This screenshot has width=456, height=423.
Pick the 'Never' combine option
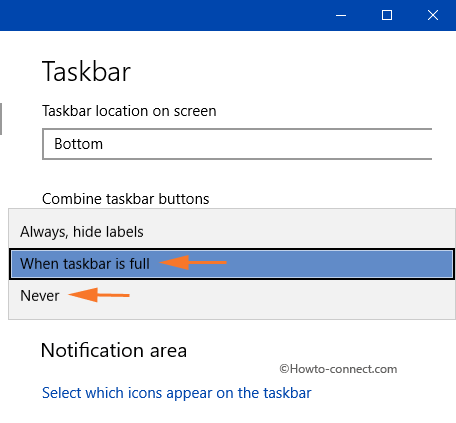(232, 296)
